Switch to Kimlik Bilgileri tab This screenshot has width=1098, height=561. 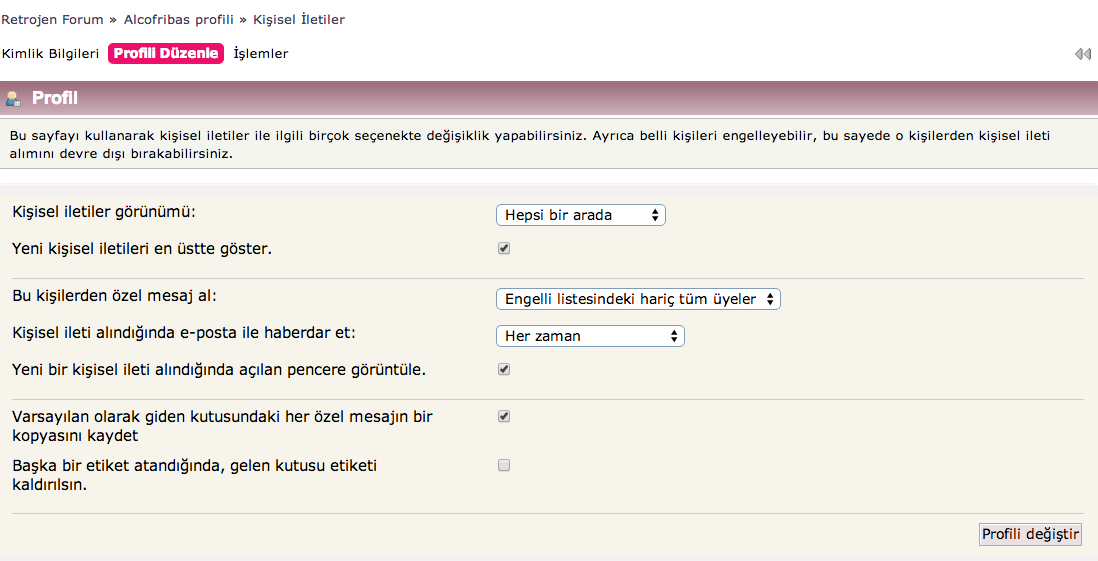point(50,53)
